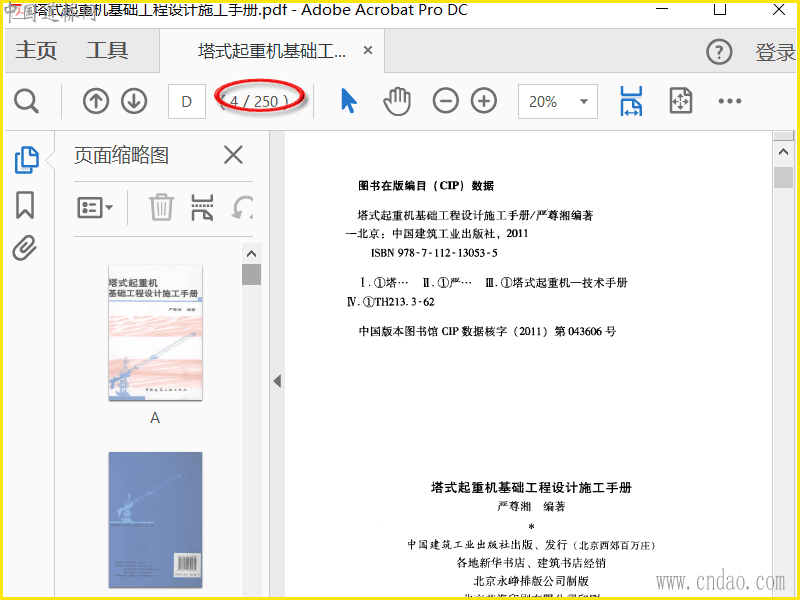Click the ISBN 978-7-112-13053-5 text
The image size is (800, 600).
pyautogui.click(x=434, y=253)
